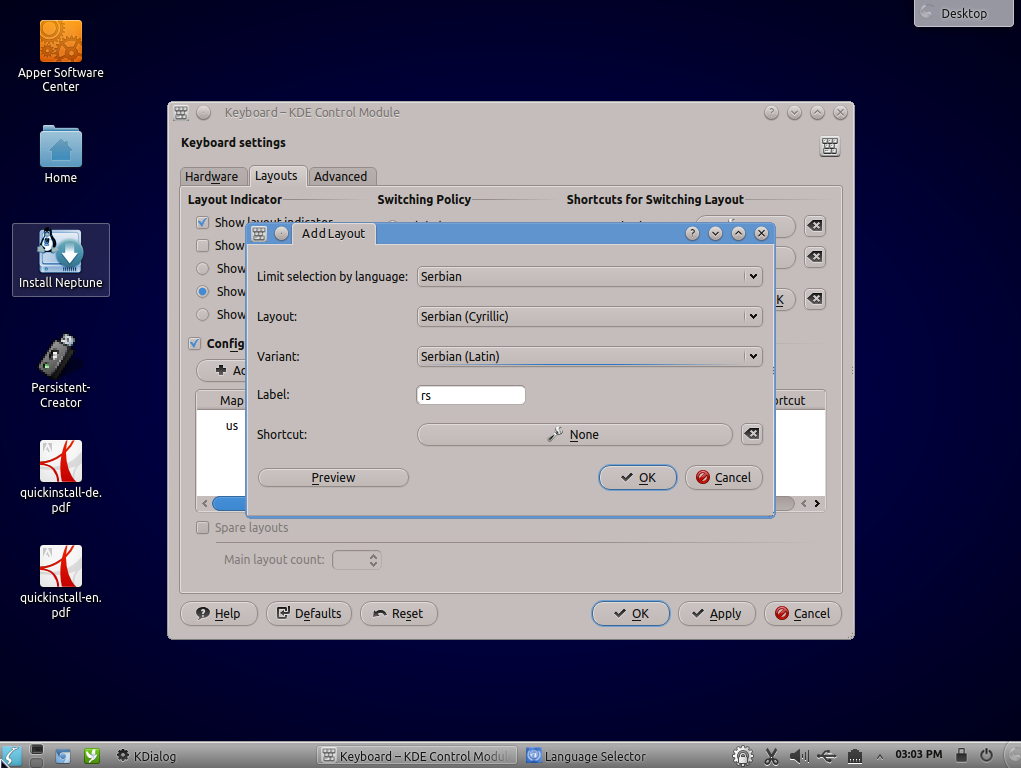Switch to KDialog in the taskbar

[x=146, y=756]
